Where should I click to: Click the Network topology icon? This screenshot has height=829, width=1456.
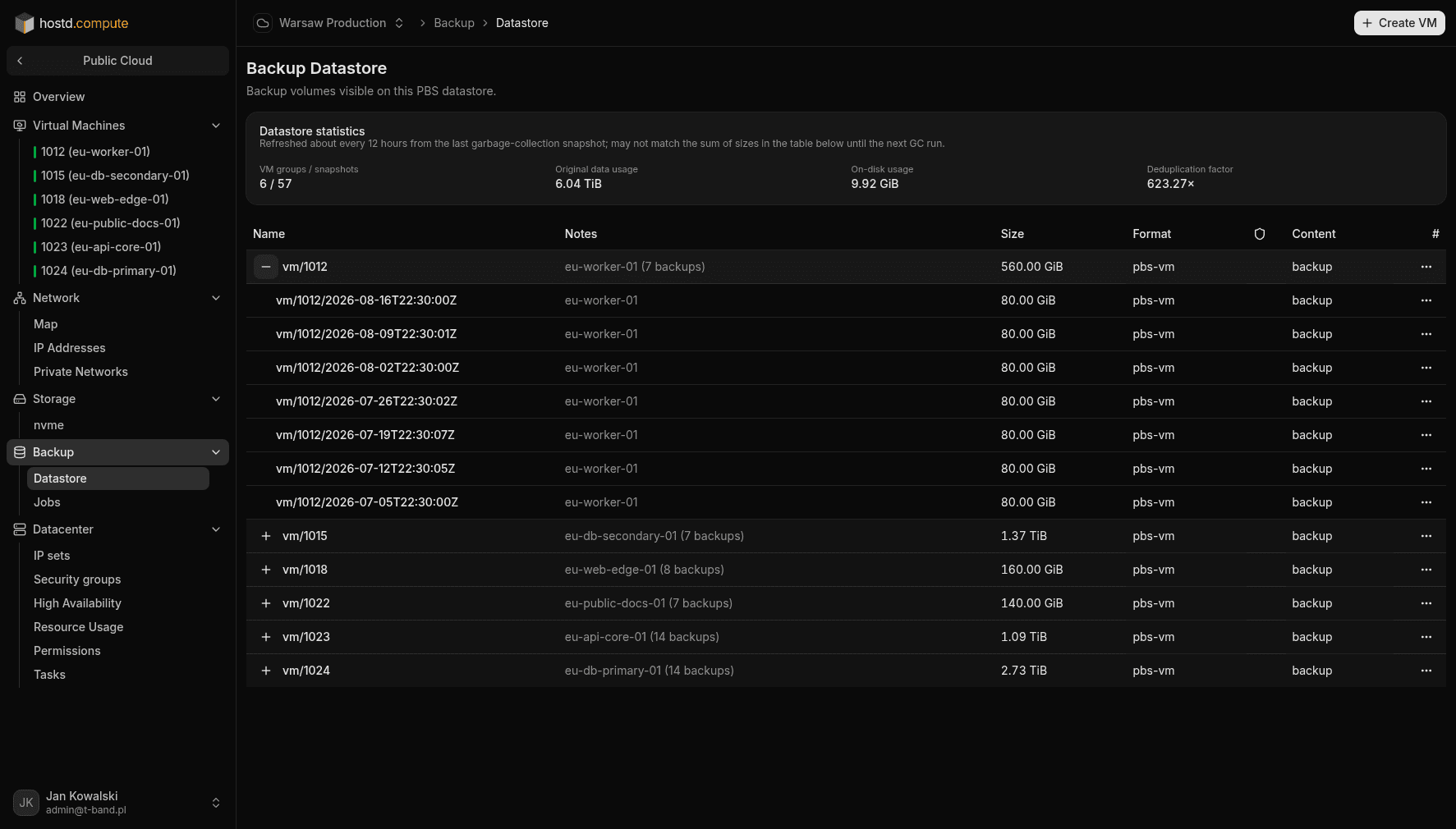[x=20, y=298]
